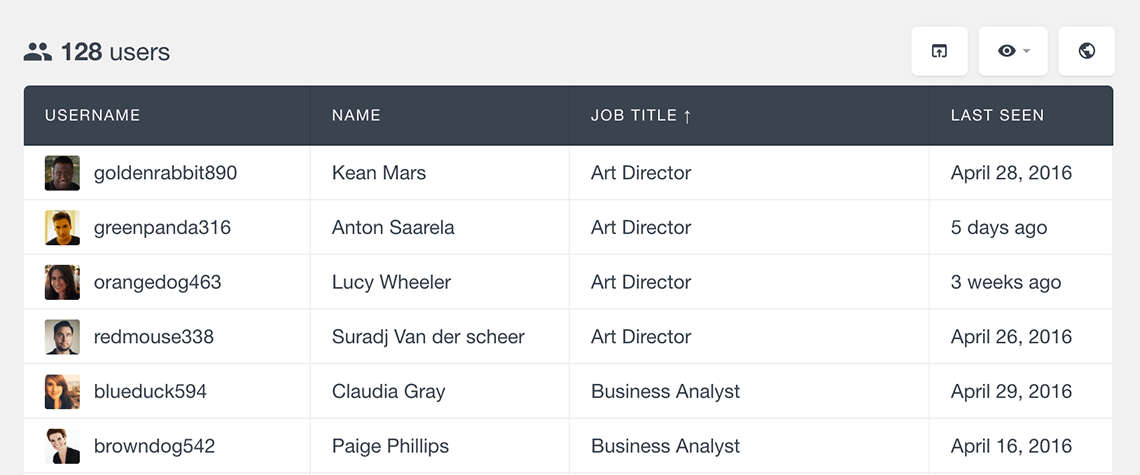Viewport: 1140px width, 475px height.
Task: Click the globe icon button
Action: (x=1086, y=51)
